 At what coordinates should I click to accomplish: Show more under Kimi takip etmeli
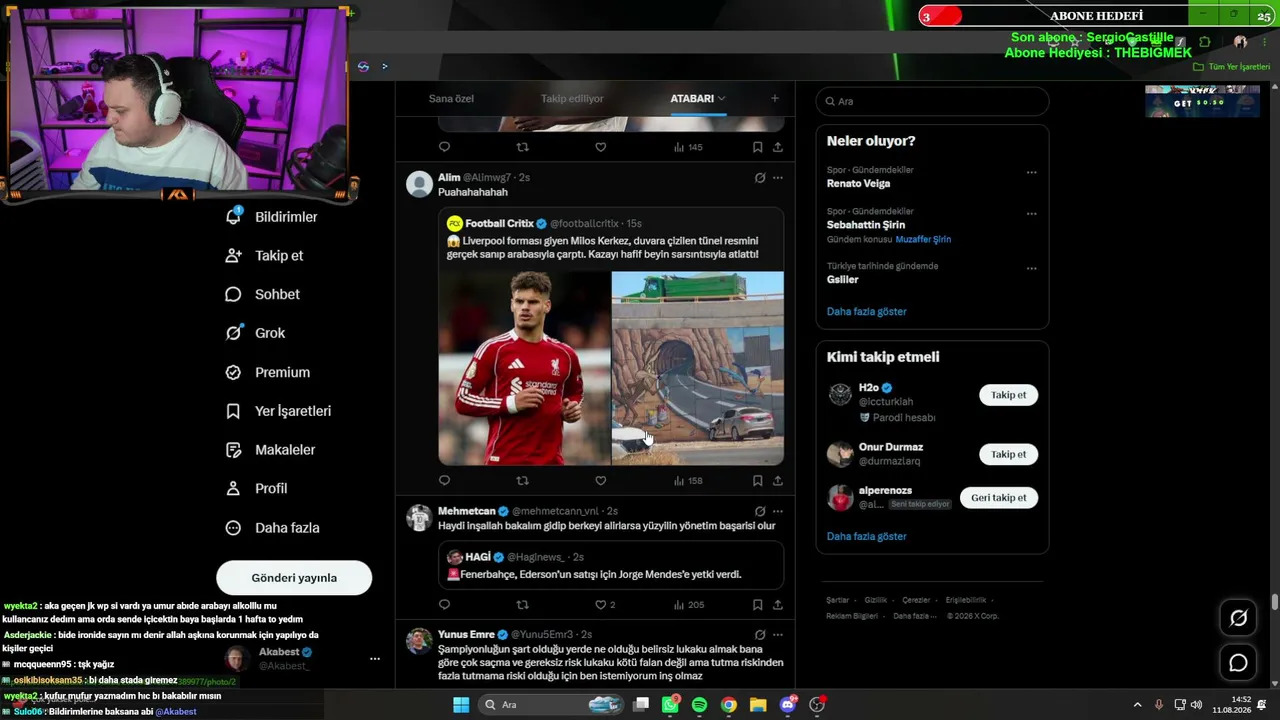[866, 537]
